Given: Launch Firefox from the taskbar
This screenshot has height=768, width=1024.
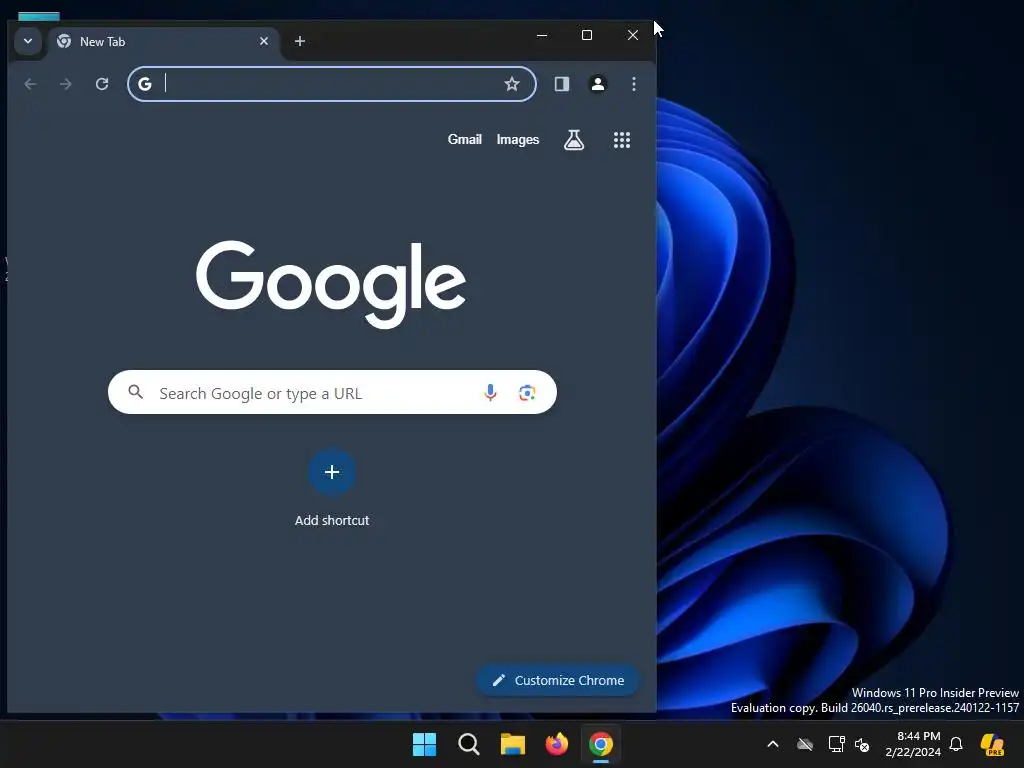Looking at the screenshot, I should [x=556, y=744].
